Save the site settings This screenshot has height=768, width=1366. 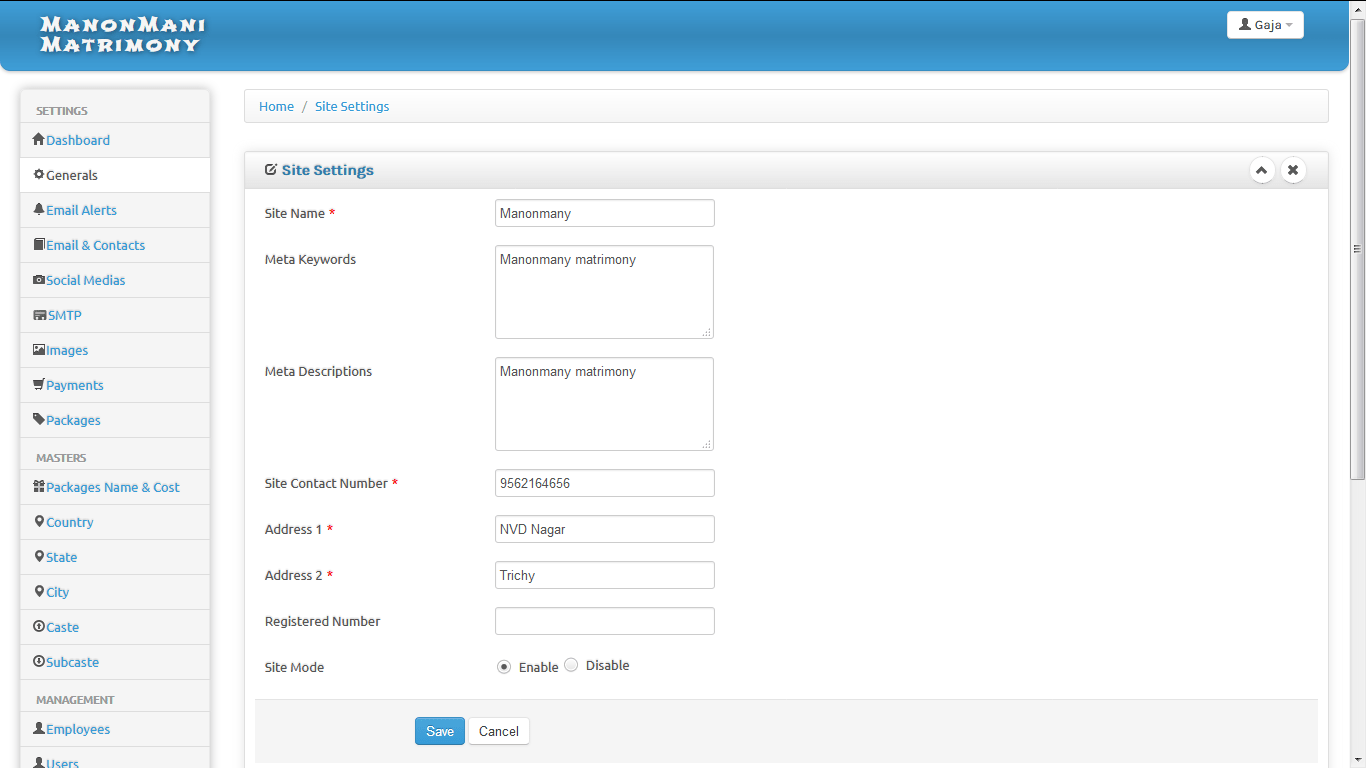coord(440,731)
